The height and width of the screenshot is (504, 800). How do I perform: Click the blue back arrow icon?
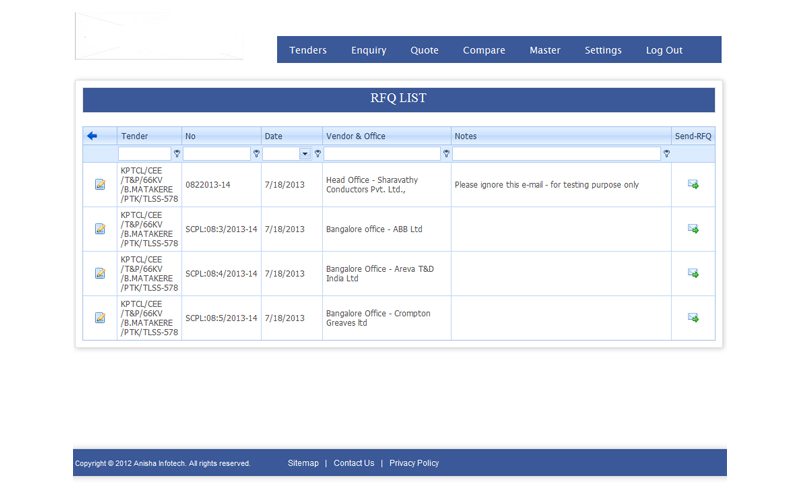pos(92,136)
